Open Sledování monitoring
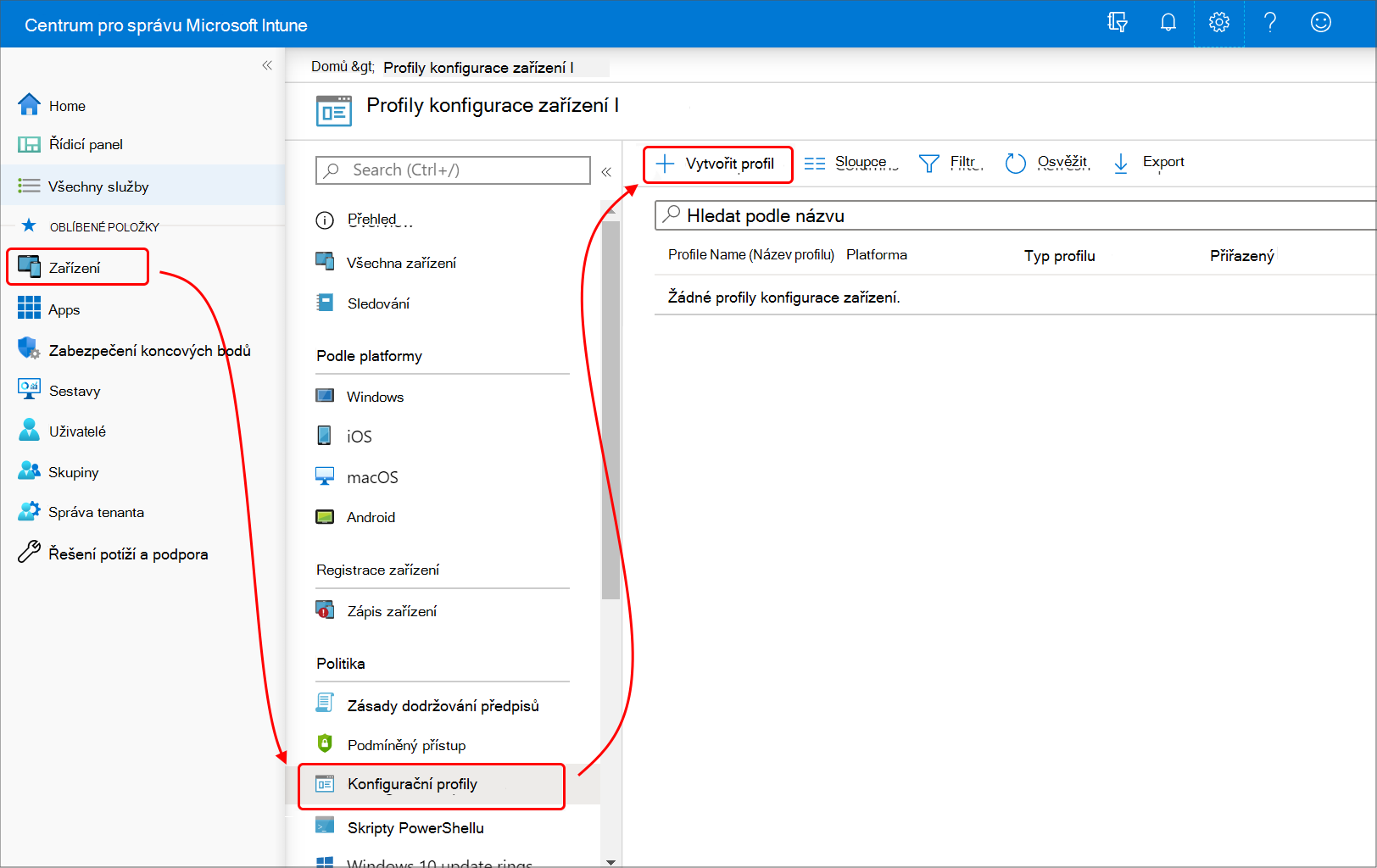Viewport: 1377px width, 868px height. (378, 303)
